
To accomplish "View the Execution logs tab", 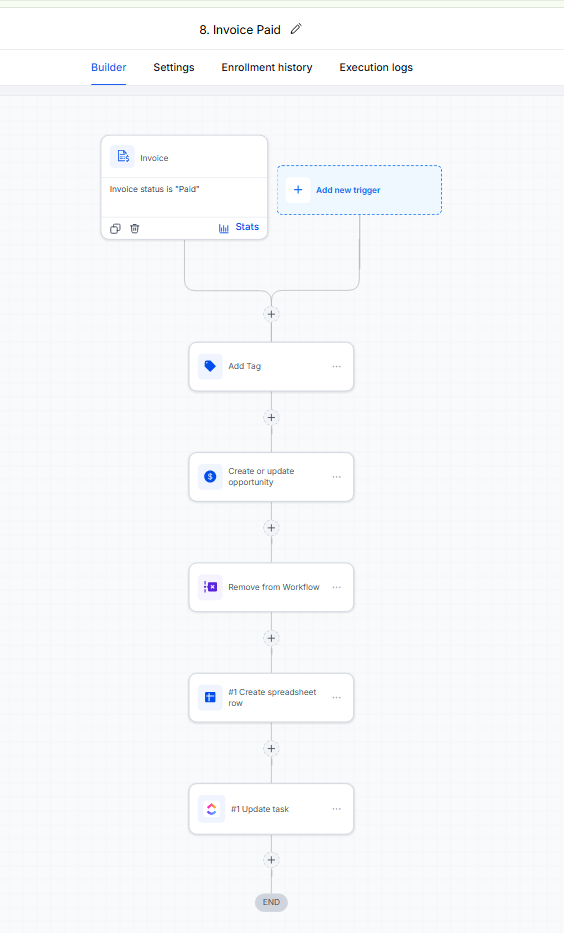I will 376,67.
